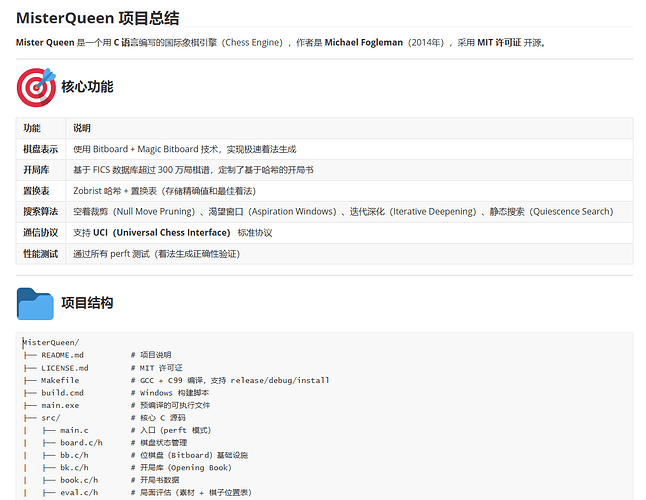The image size is (646, 500).
Task: Select the '置换表' table cell
Action: point(41,191)
